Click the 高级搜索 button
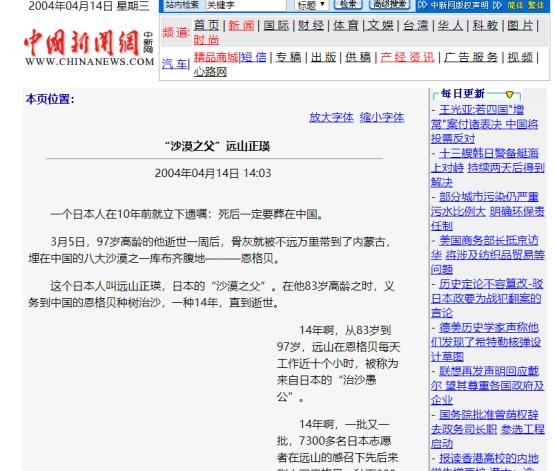 pos(389,4)
